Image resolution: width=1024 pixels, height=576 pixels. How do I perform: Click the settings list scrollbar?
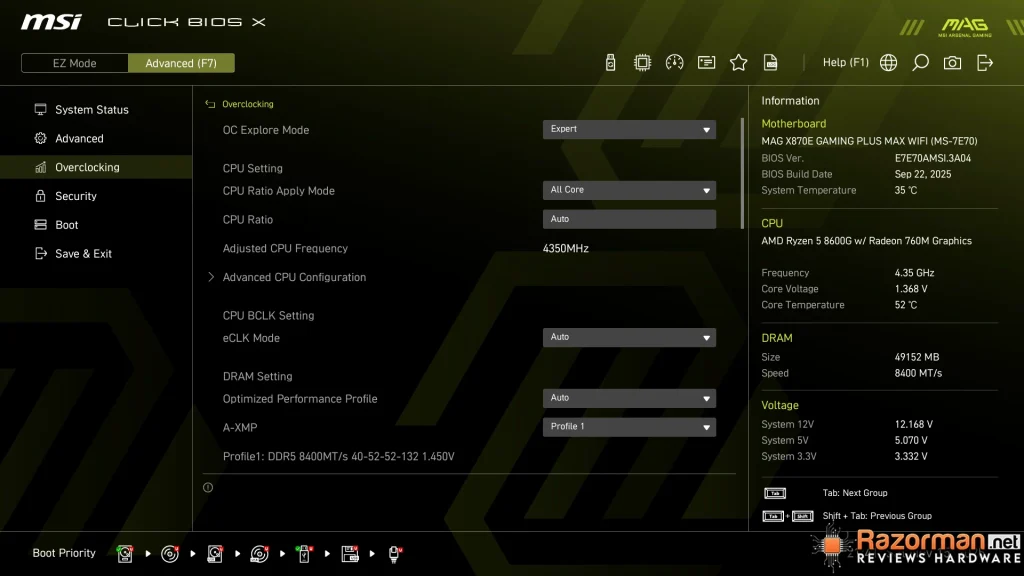pos(743,173)
